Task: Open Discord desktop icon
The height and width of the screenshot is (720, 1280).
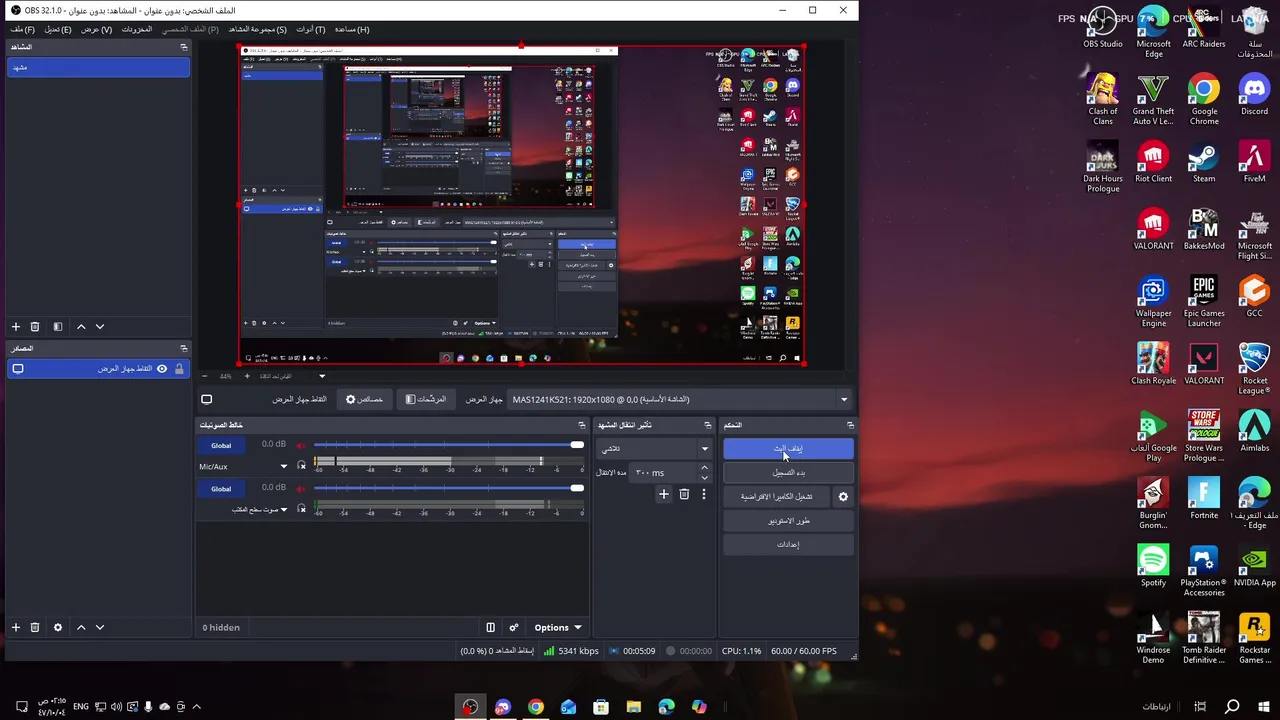Action: click(1254, 94)
